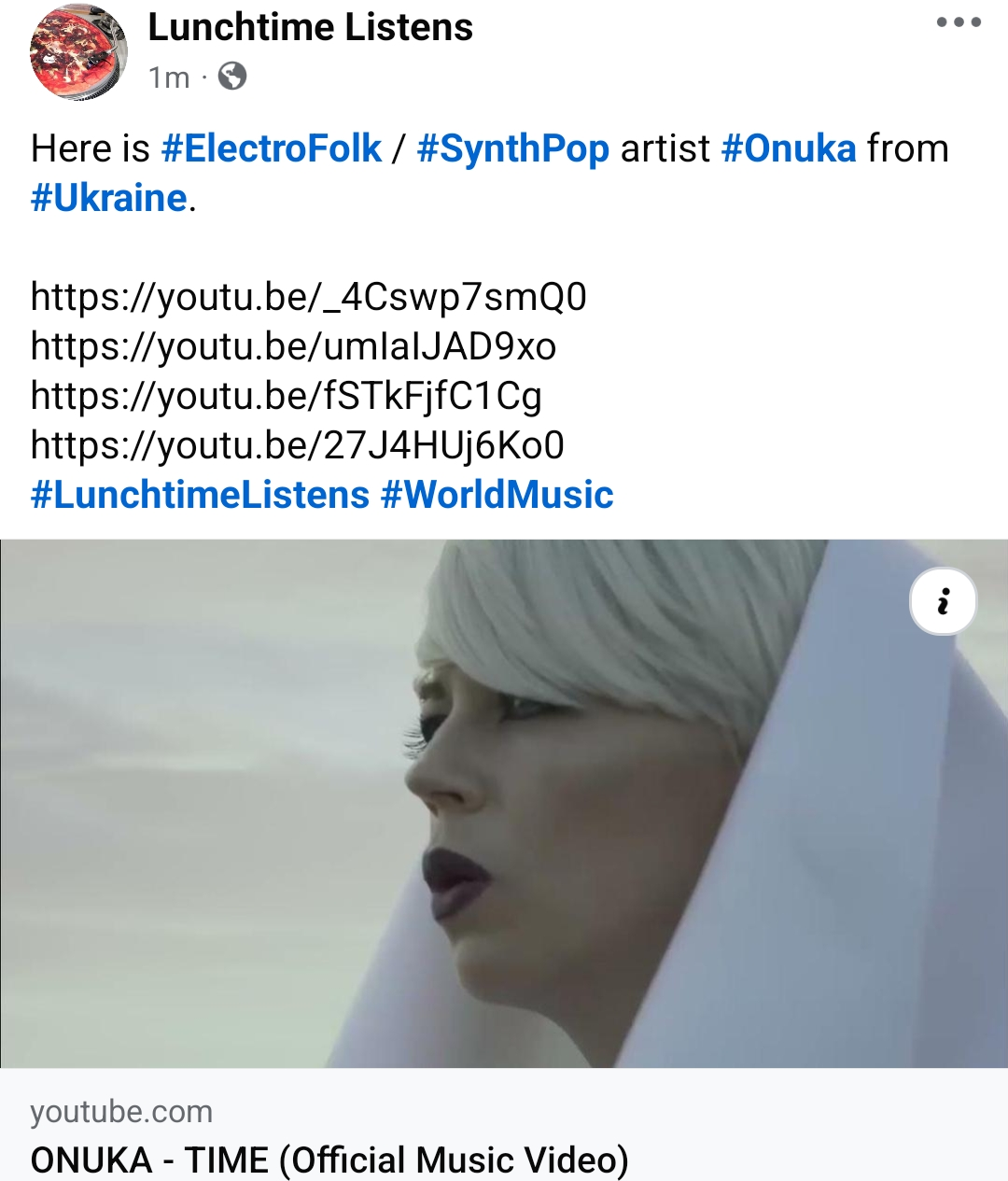The width and height of the screenshot is (1008, 1181).
Task: Tap the info icon on video preview
Action: point(944,601)
